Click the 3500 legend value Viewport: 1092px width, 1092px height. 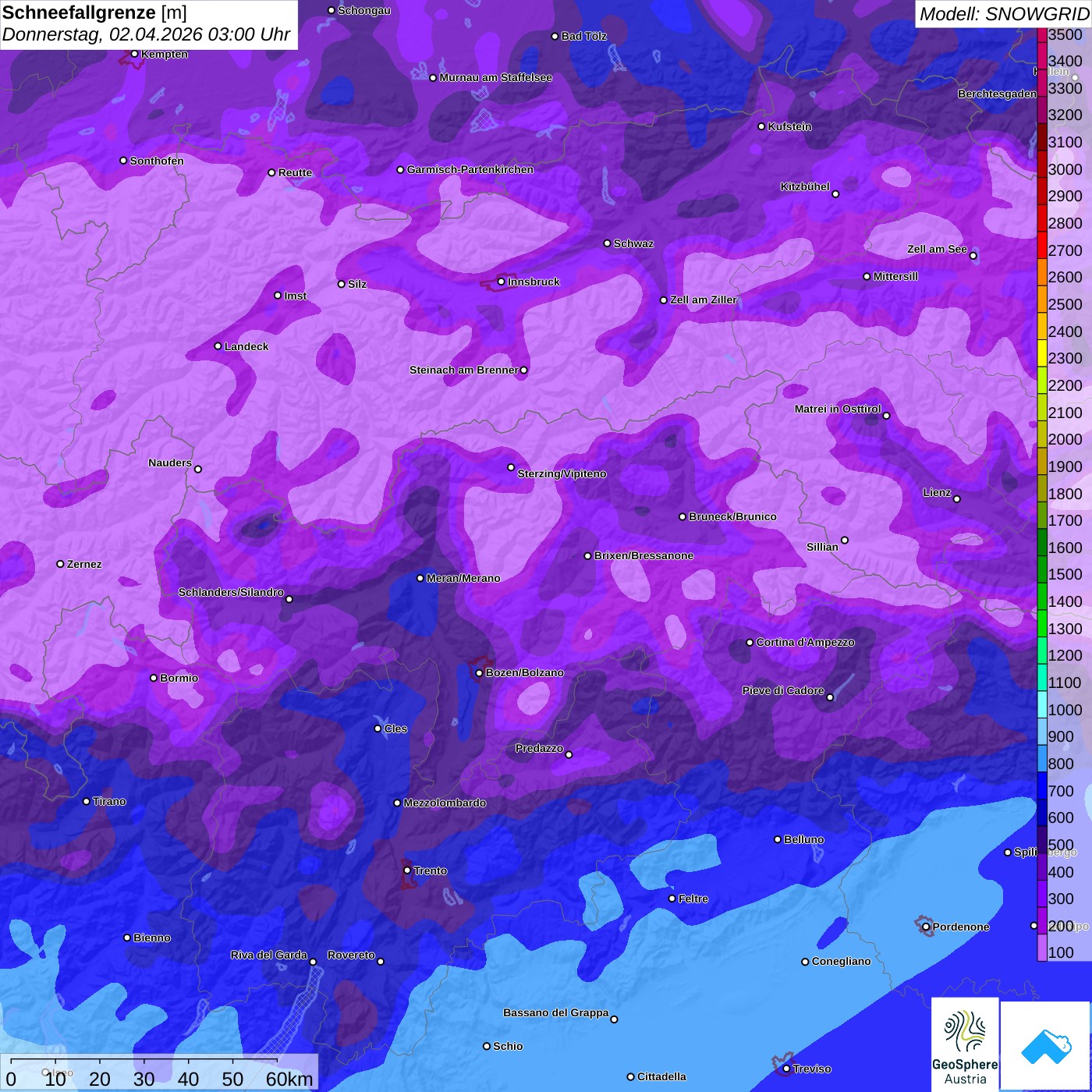(x=1065, y=34)
